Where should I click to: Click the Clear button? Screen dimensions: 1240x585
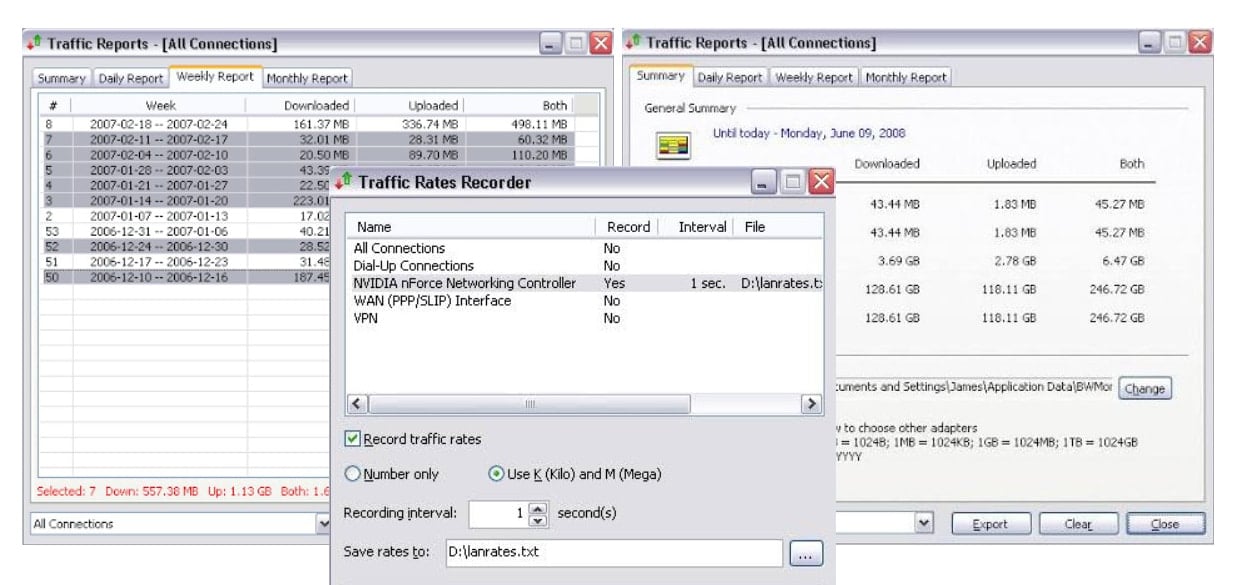1078,524
